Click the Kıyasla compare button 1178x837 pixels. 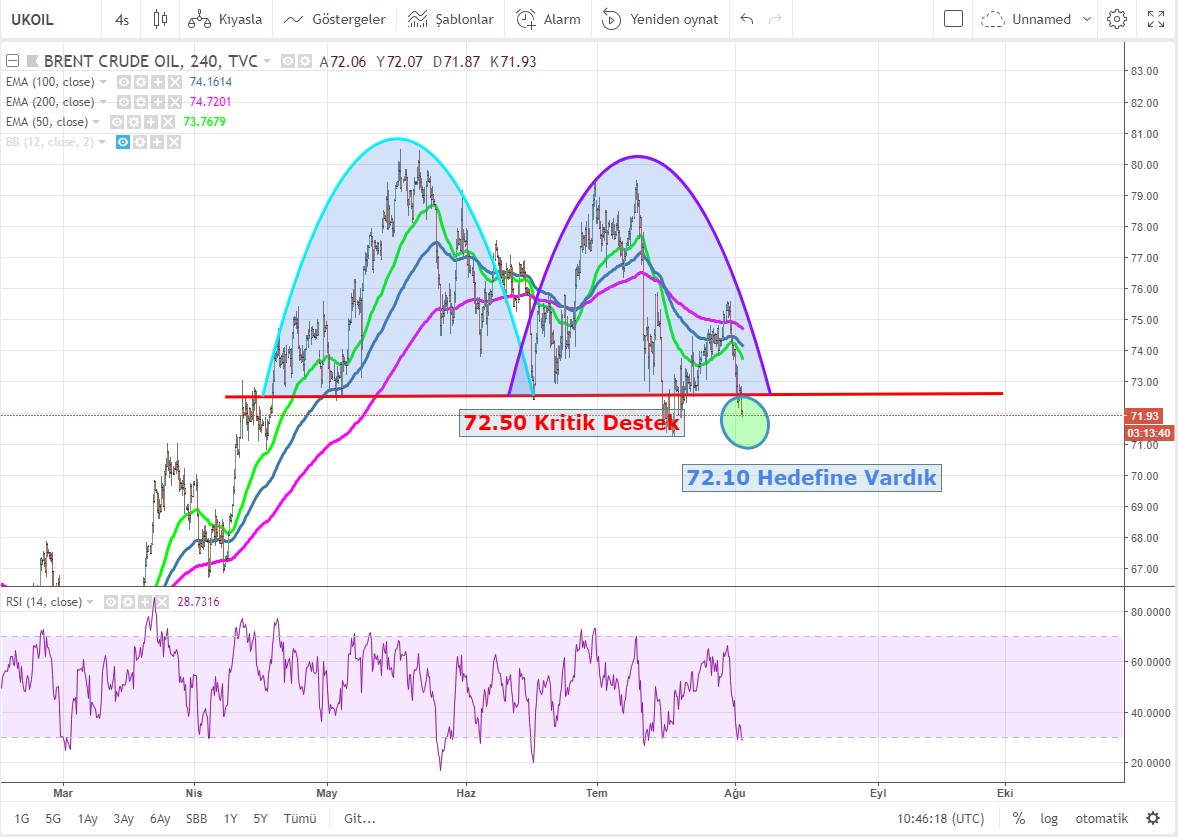226,19
